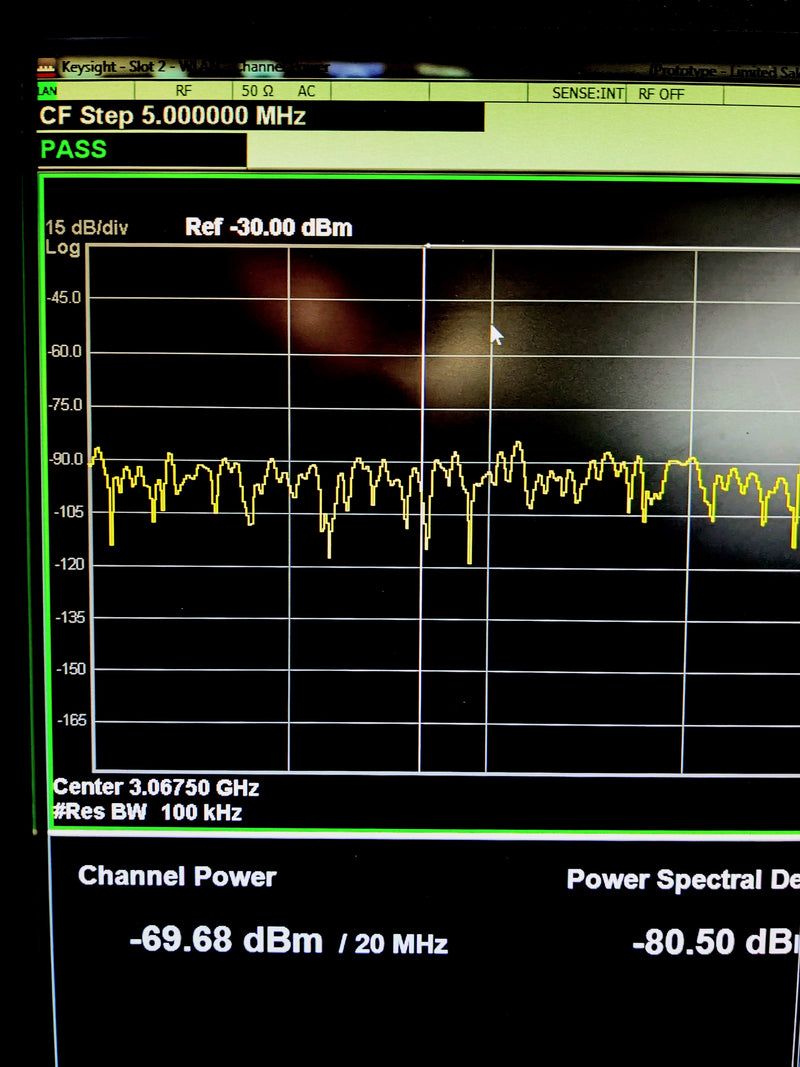
Task: Click the SENSE:INT status cell
Action: [587, 94]
